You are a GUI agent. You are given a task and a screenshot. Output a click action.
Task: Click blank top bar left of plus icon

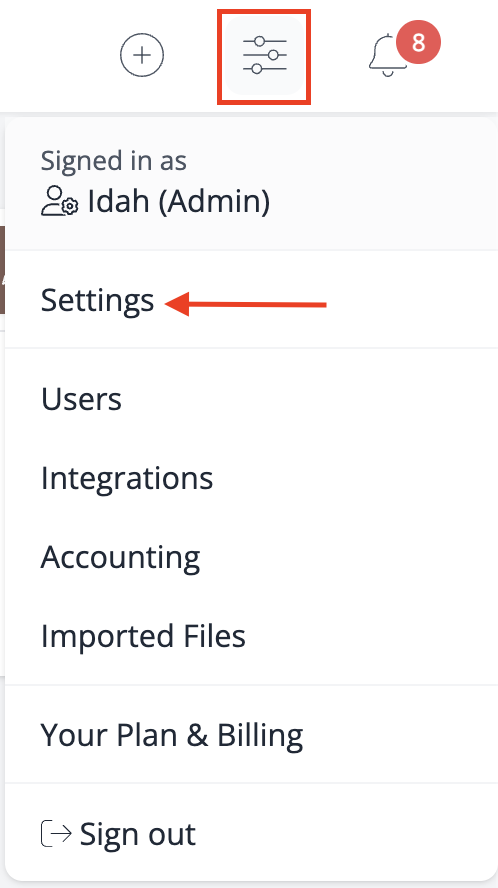coord(57,55)
